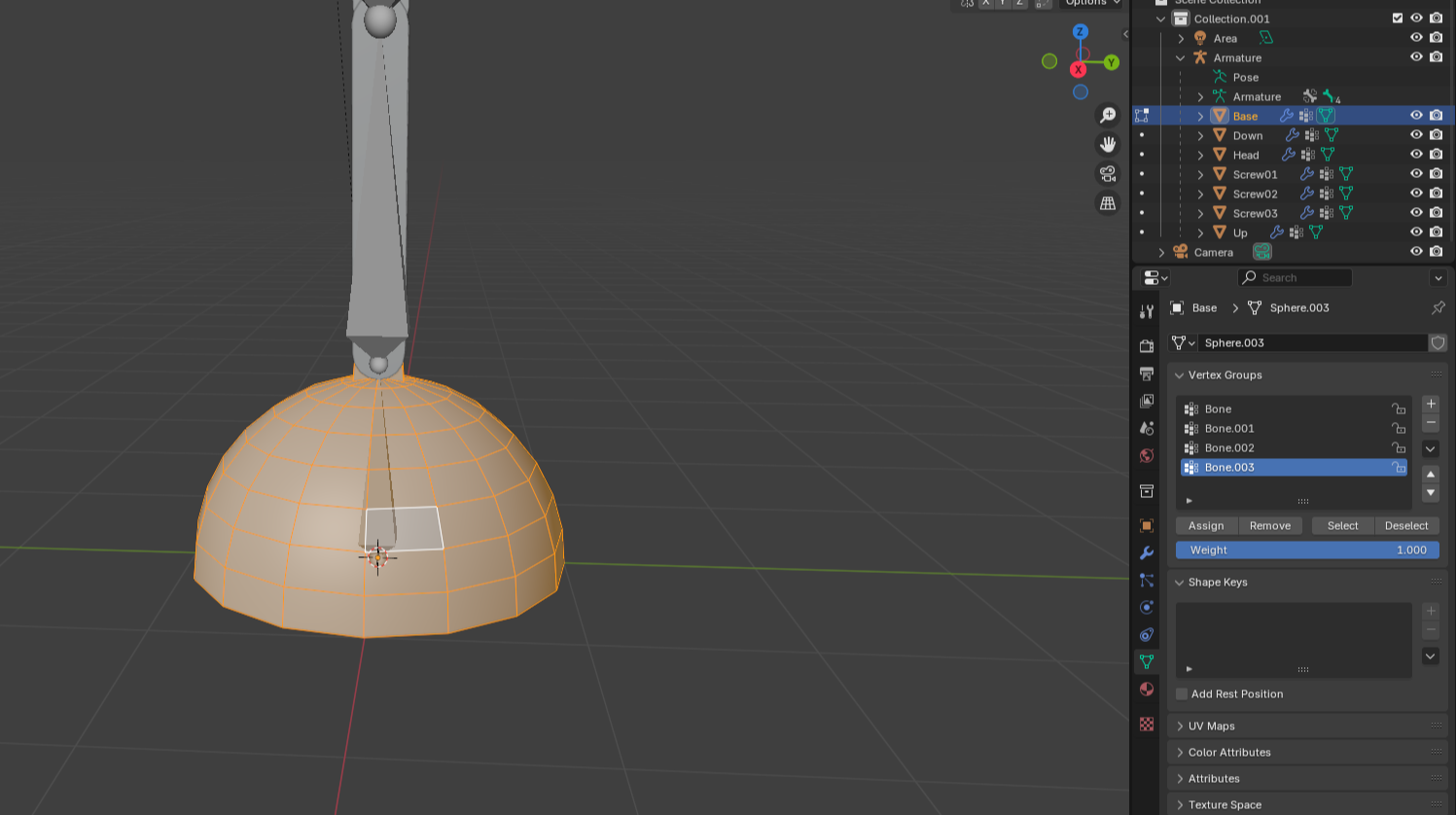
Task: Expand the Camera outliner item
Action: click(1161, 252)
